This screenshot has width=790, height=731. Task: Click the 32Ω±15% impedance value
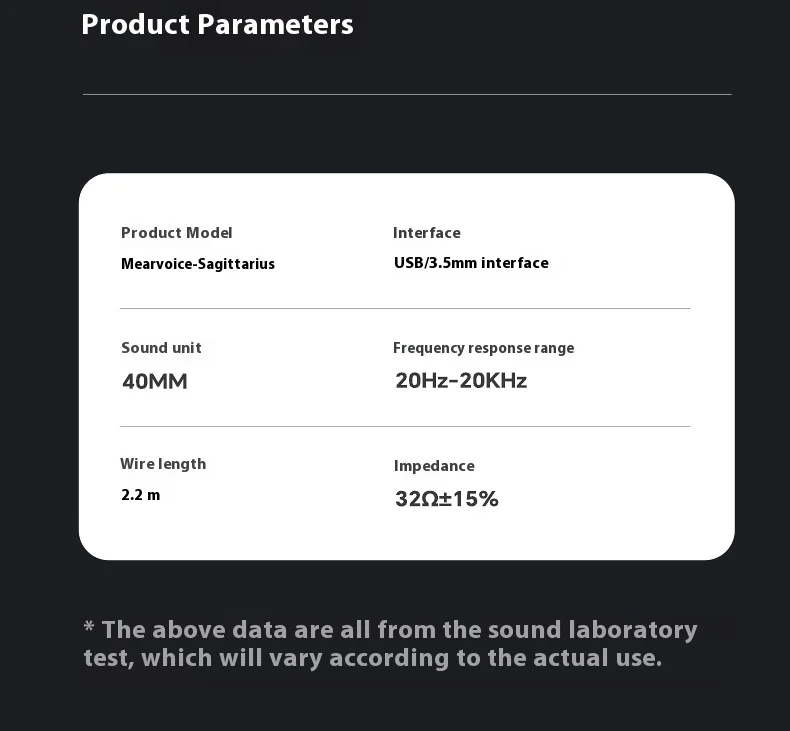447,499
